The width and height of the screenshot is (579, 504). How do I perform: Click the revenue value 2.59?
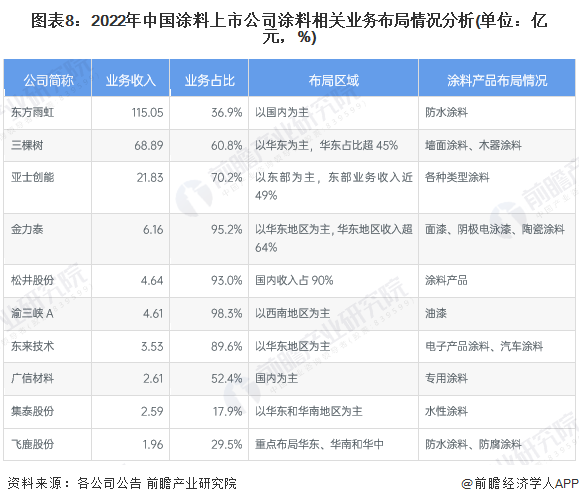152,411
